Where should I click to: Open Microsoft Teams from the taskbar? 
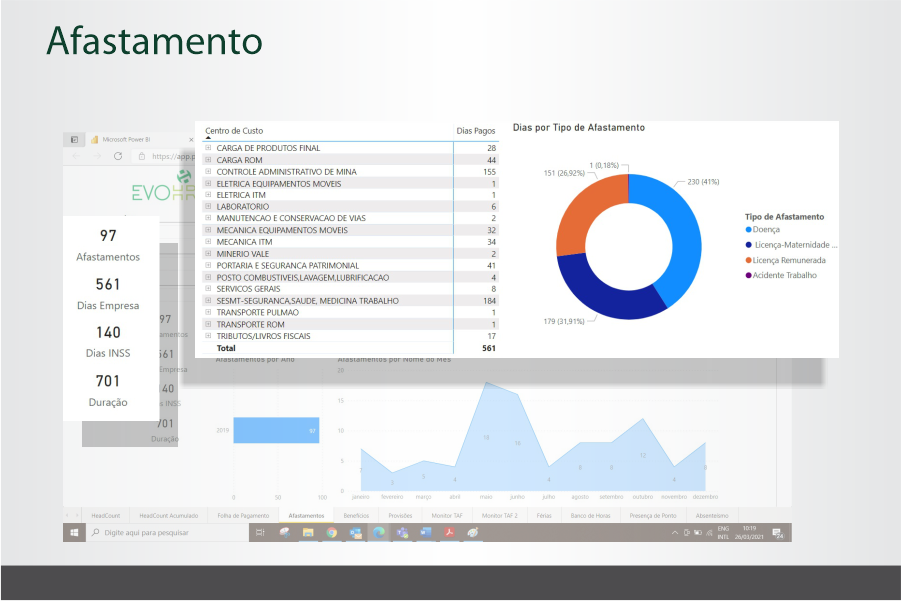tap(402, 533)
